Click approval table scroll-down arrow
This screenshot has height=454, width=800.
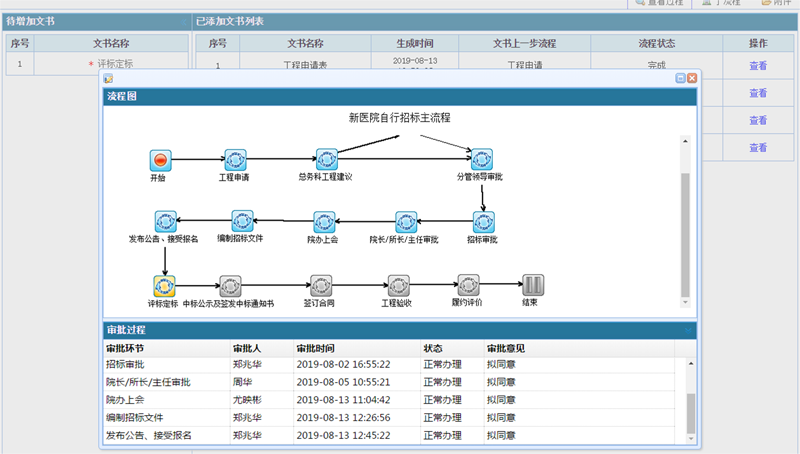pos(691,438)
